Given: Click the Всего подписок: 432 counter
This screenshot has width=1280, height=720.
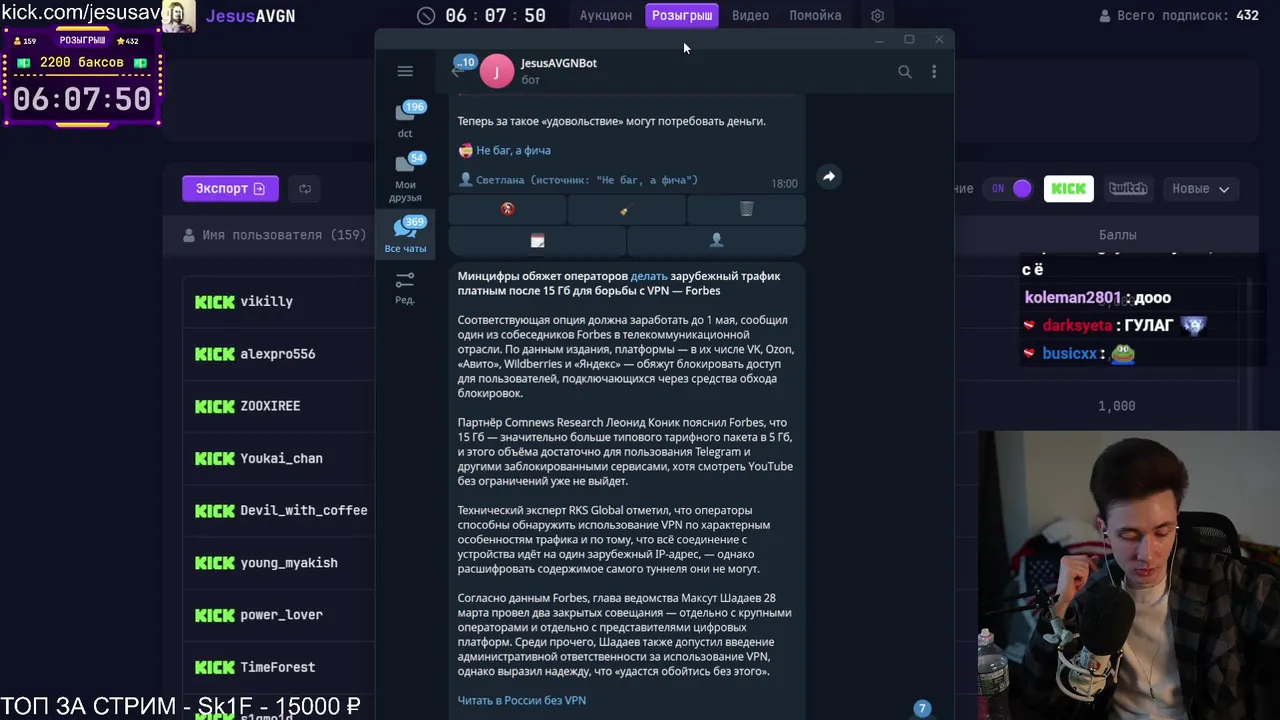Looking at the screenshot, I should (x=1178, y=16).
